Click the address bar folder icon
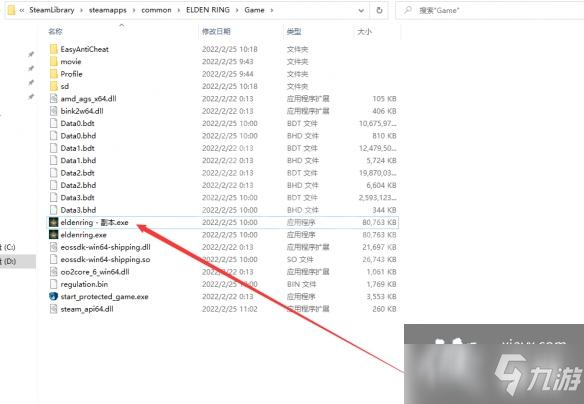 (x=12, y=10)
